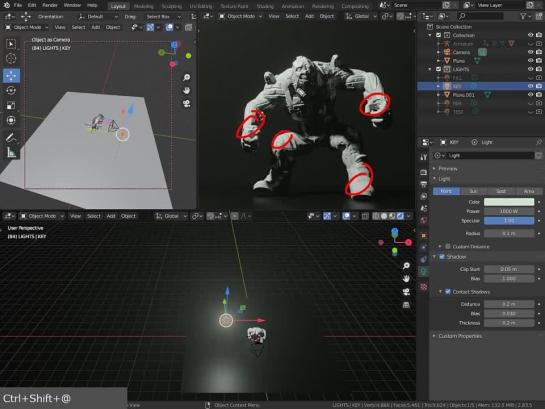Open the Object Data light properties tab
Image resolution: width=545 pixels, height=409 pixels.
click(423, 271)
